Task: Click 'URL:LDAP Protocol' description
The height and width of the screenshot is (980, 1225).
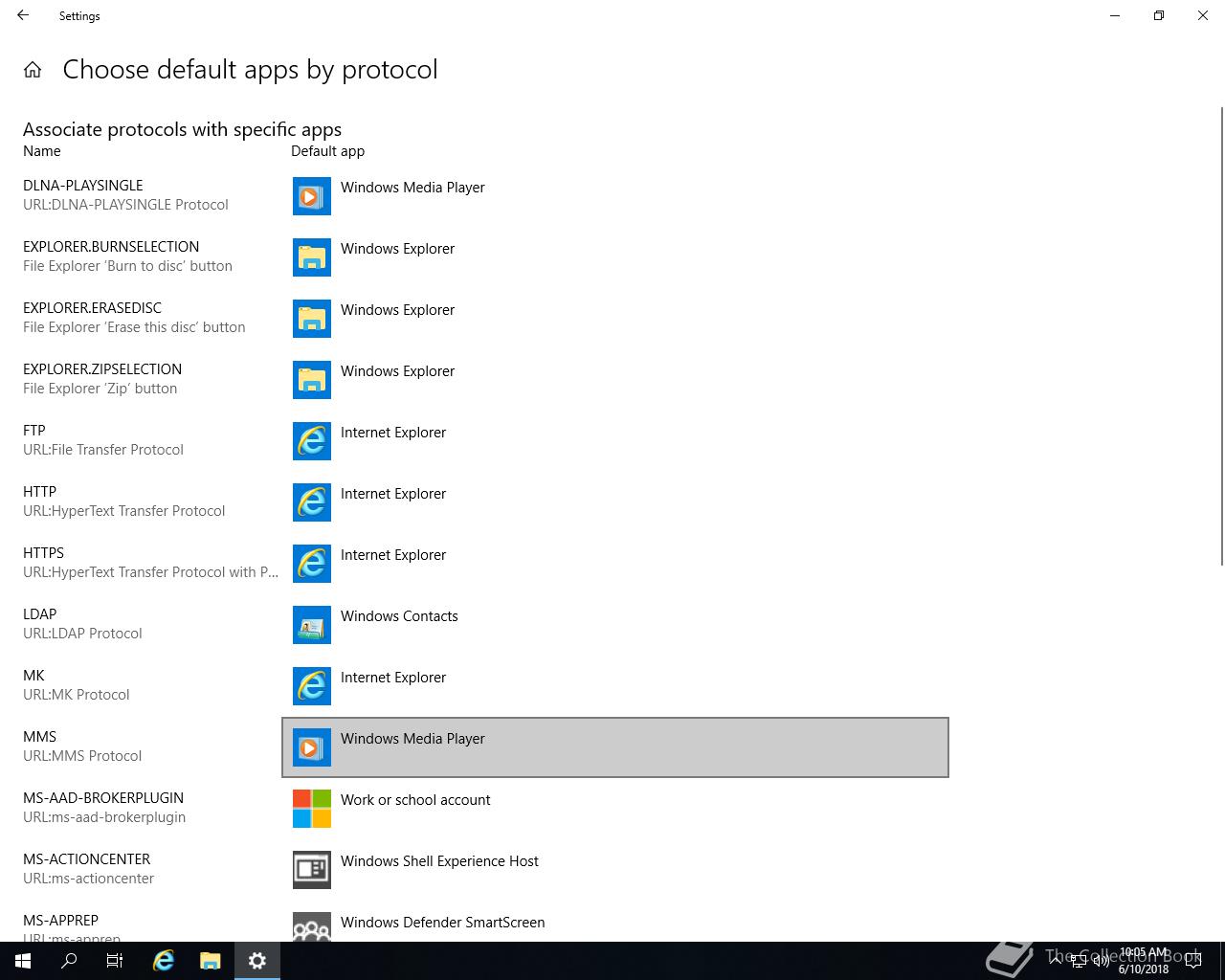Action: (x=82, y=634)
